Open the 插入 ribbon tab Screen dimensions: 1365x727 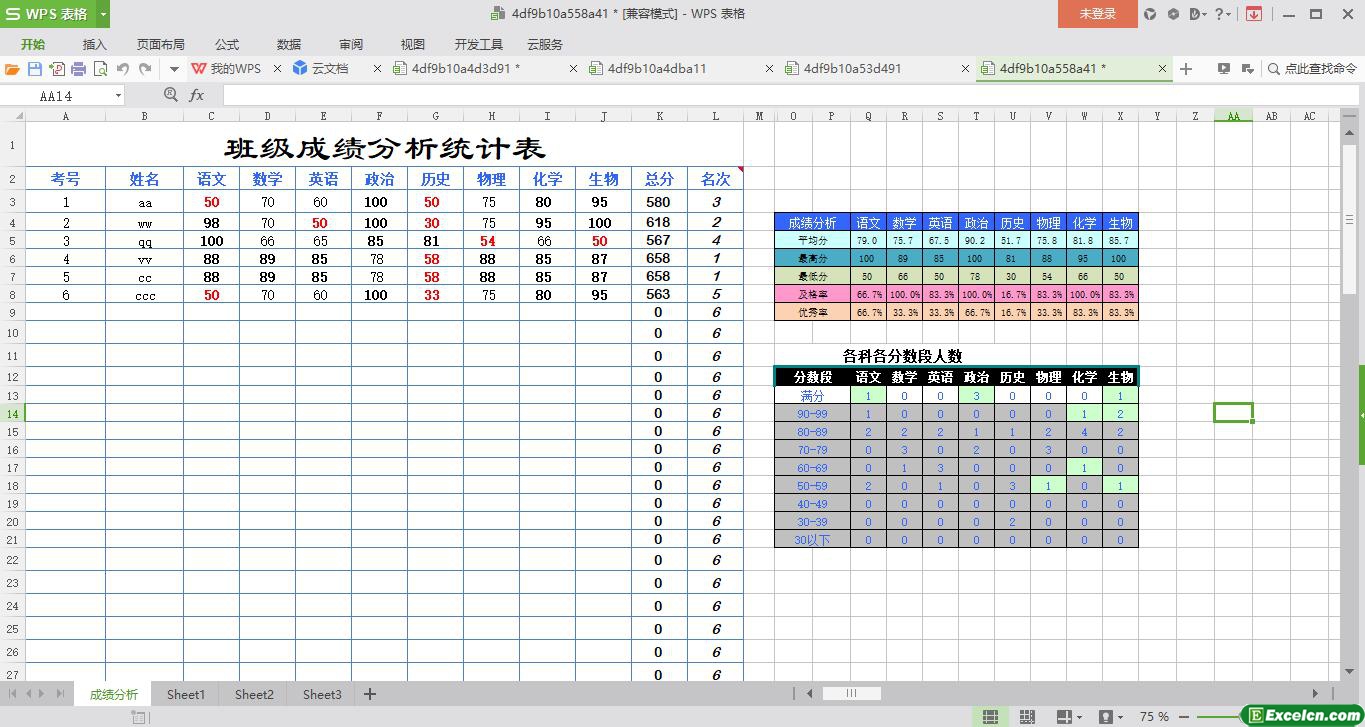94,44
